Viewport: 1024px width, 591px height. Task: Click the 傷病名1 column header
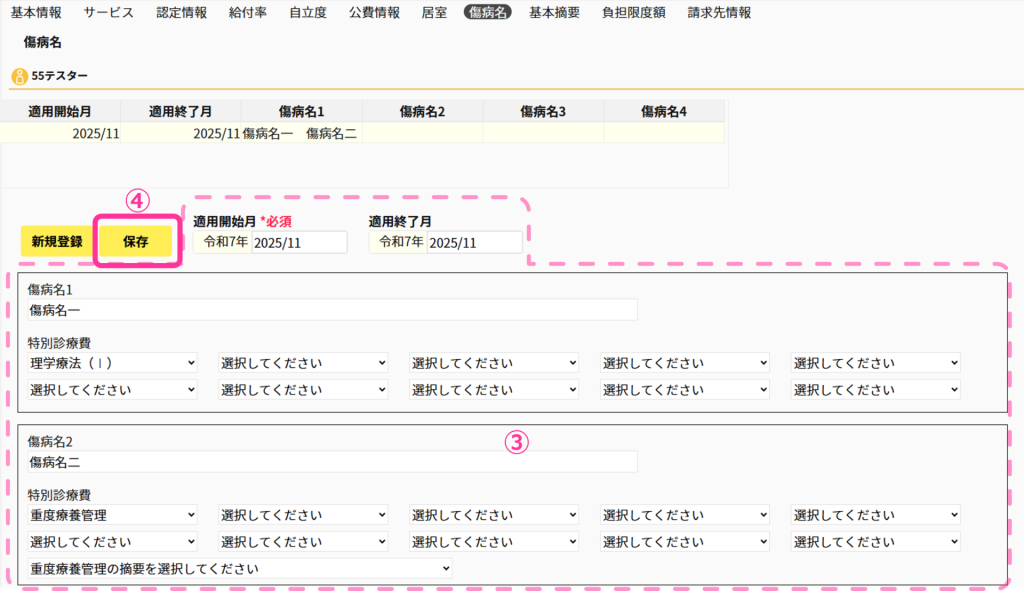[x=301, y=111]
